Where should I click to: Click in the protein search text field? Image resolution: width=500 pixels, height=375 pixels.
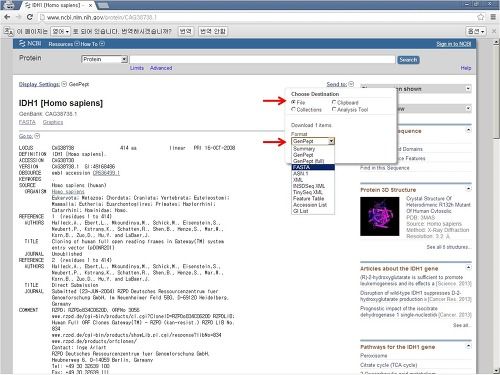point(262,60)
